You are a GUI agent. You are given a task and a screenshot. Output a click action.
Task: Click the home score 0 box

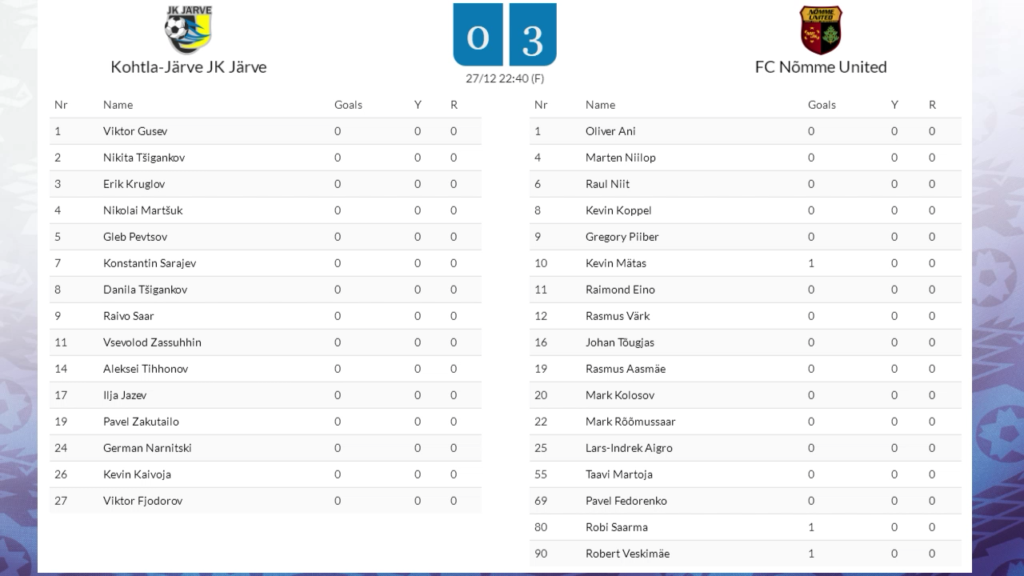click(478, 35)
